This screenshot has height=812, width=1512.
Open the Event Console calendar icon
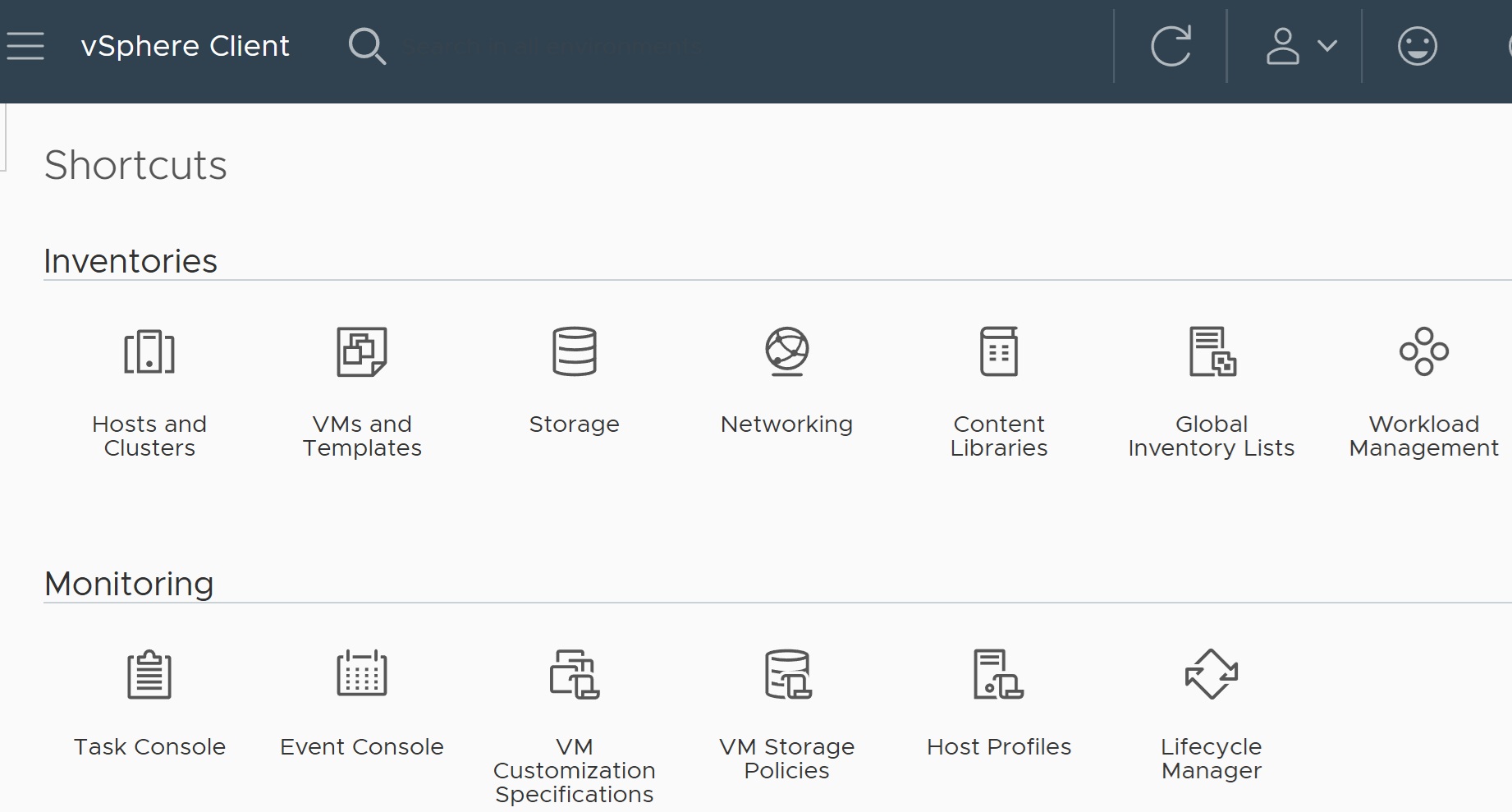tap(362, 673)
